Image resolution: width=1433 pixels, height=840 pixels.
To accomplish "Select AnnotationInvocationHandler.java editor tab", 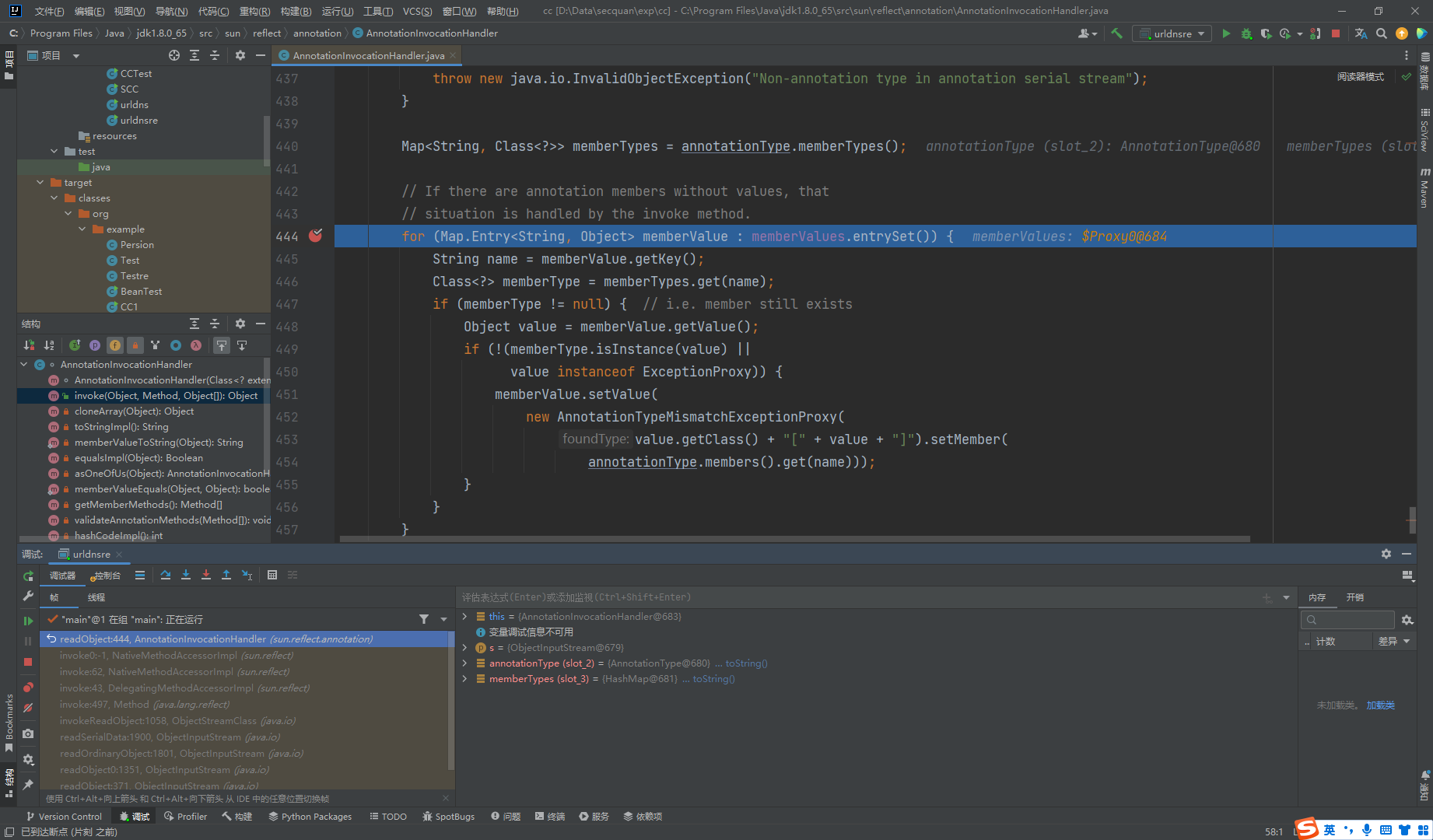I will click(x=368, y=55).
